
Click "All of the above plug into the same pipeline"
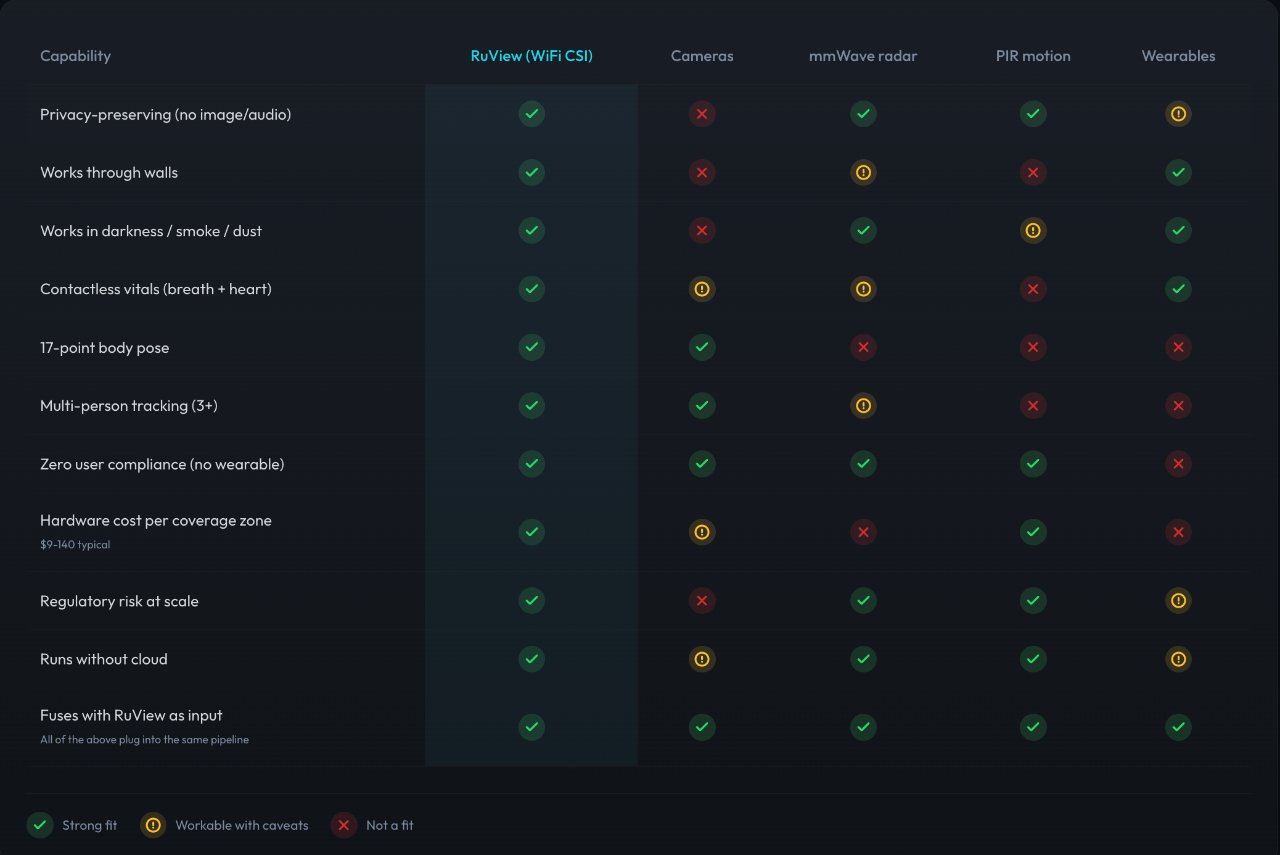coord(144,740)
